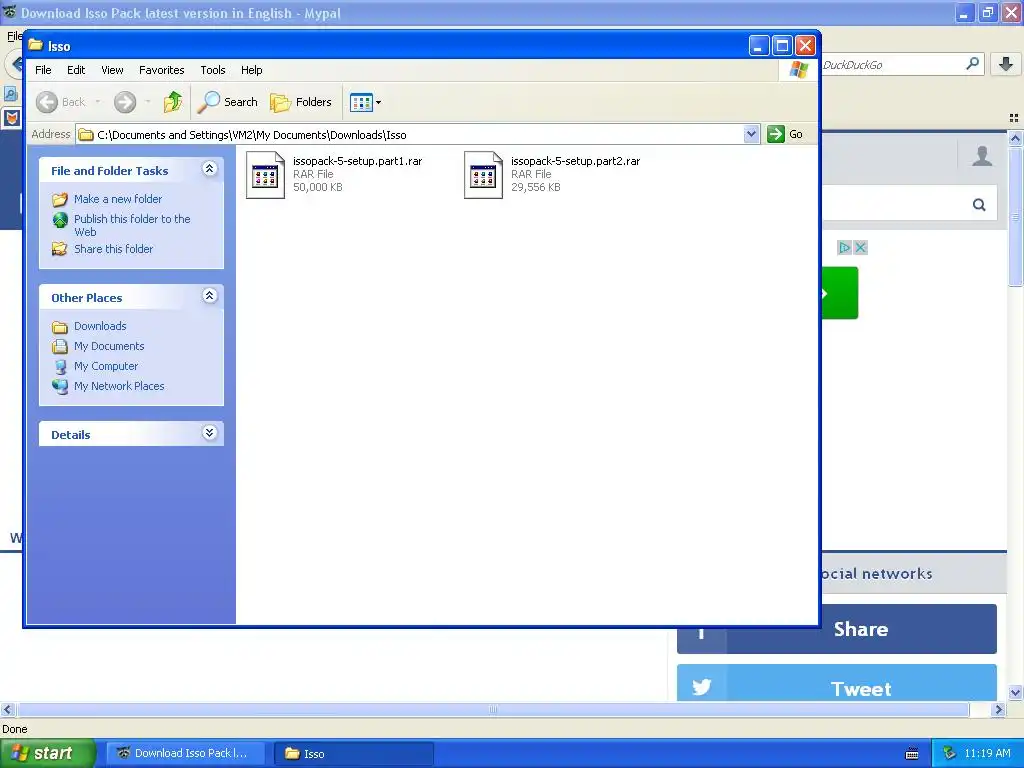Click the Up folder arrow icon
1024x768 pixels.
173,102
